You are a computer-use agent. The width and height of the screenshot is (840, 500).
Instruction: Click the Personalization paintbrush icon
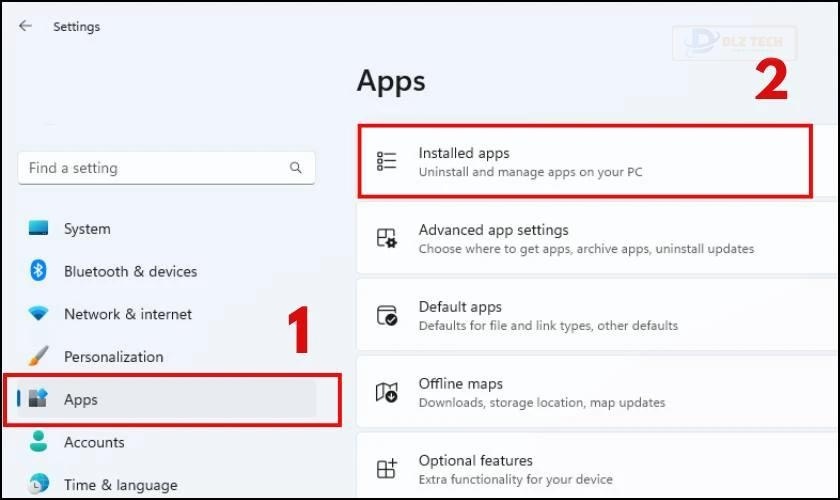click(x=38, y=356)
